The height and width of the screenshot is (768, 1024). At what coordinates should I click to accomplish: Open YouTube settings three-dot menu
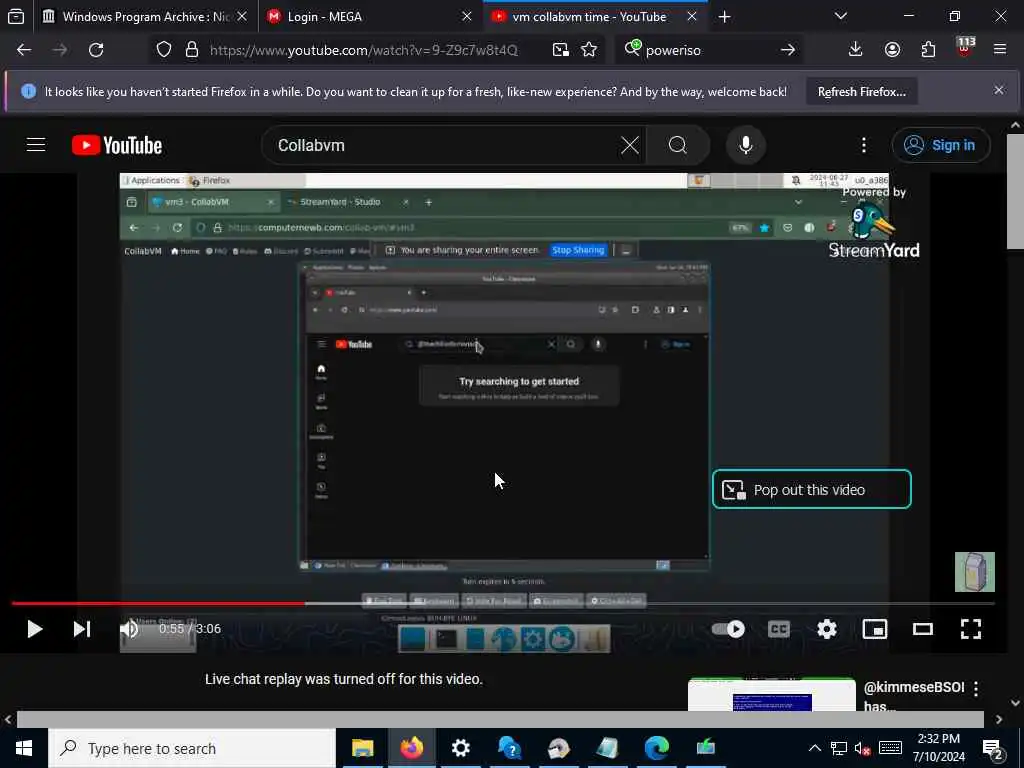click(863, 145)
